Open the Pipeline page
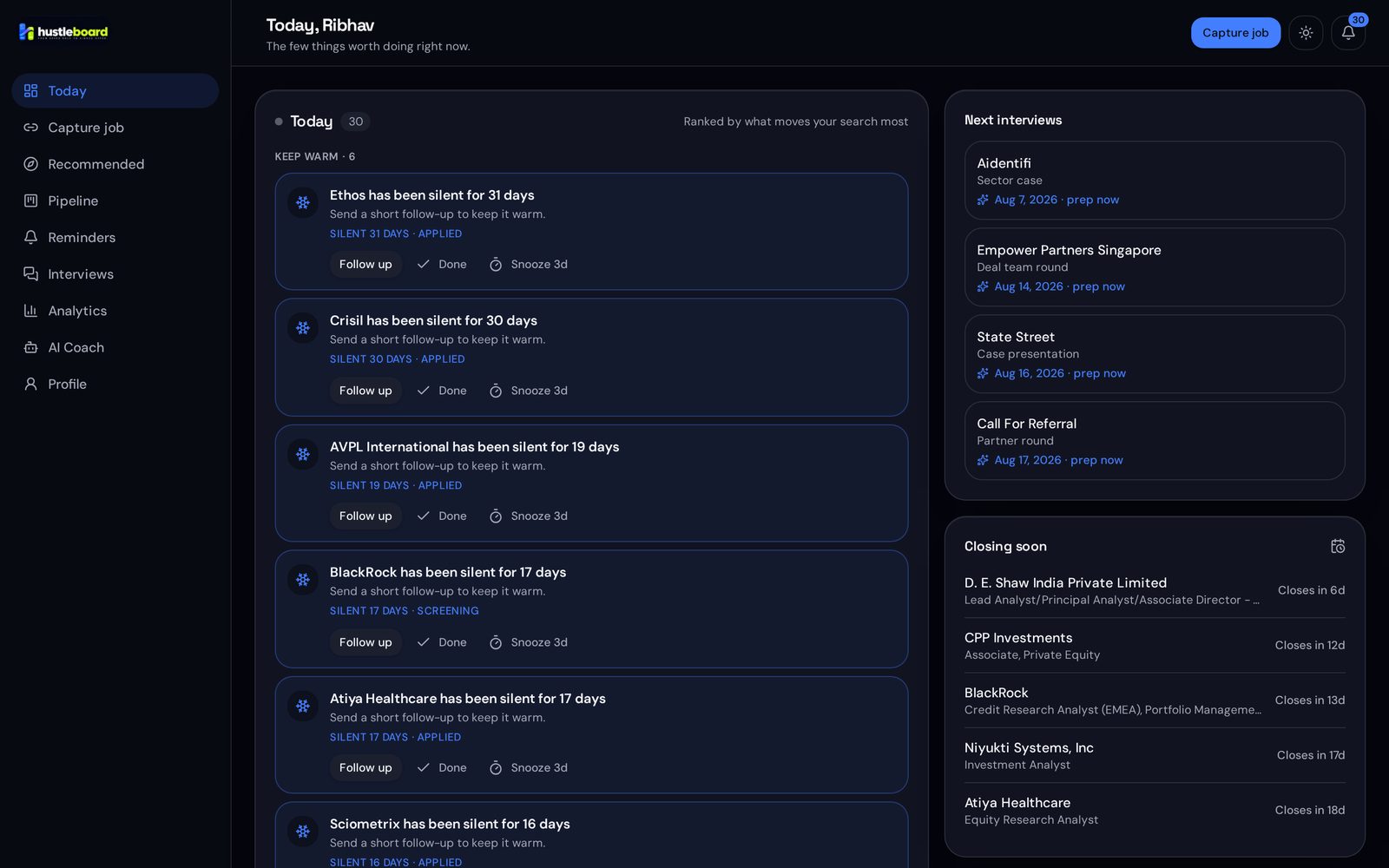Viewport: 1389px width, 868px height. [x=115, y=201]
